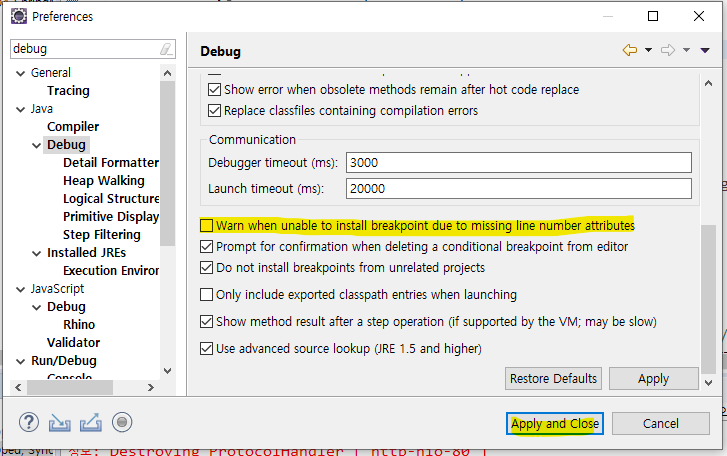Select Tracing in the preferences tree
Screen dimensions: 727x456
pos(68,91)
